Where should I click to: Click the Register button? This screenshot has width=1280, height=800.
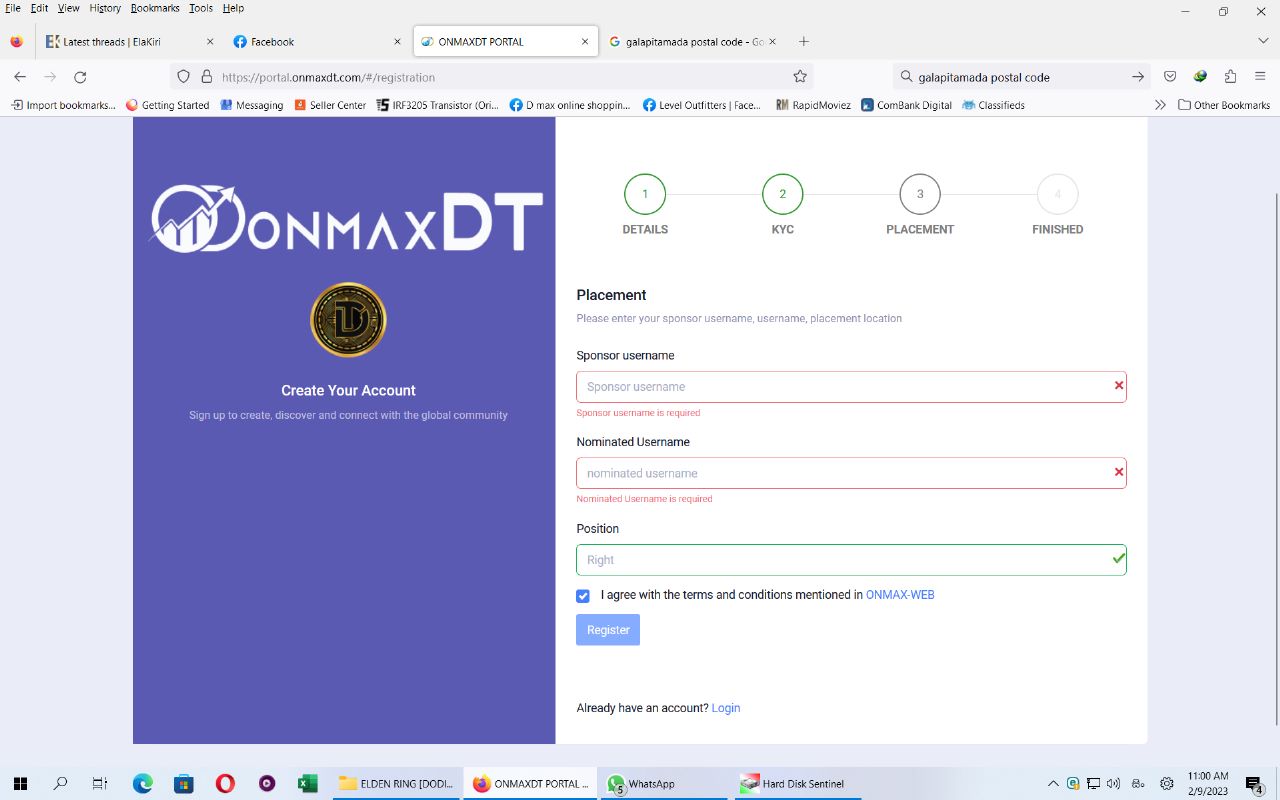coord(608,630)
